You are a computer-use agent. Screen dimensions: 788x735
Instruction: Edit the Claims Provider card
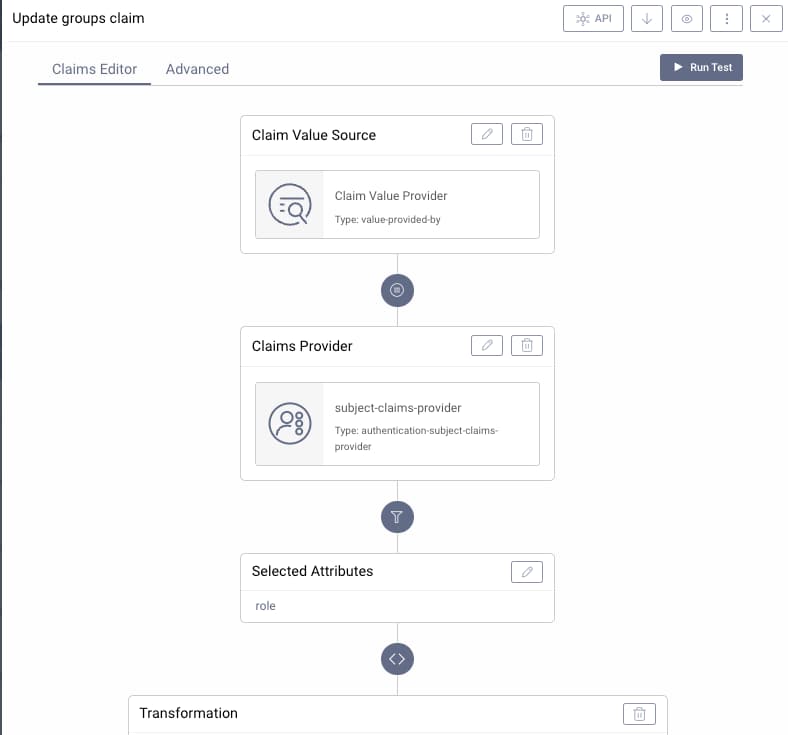tap(487, 346)
